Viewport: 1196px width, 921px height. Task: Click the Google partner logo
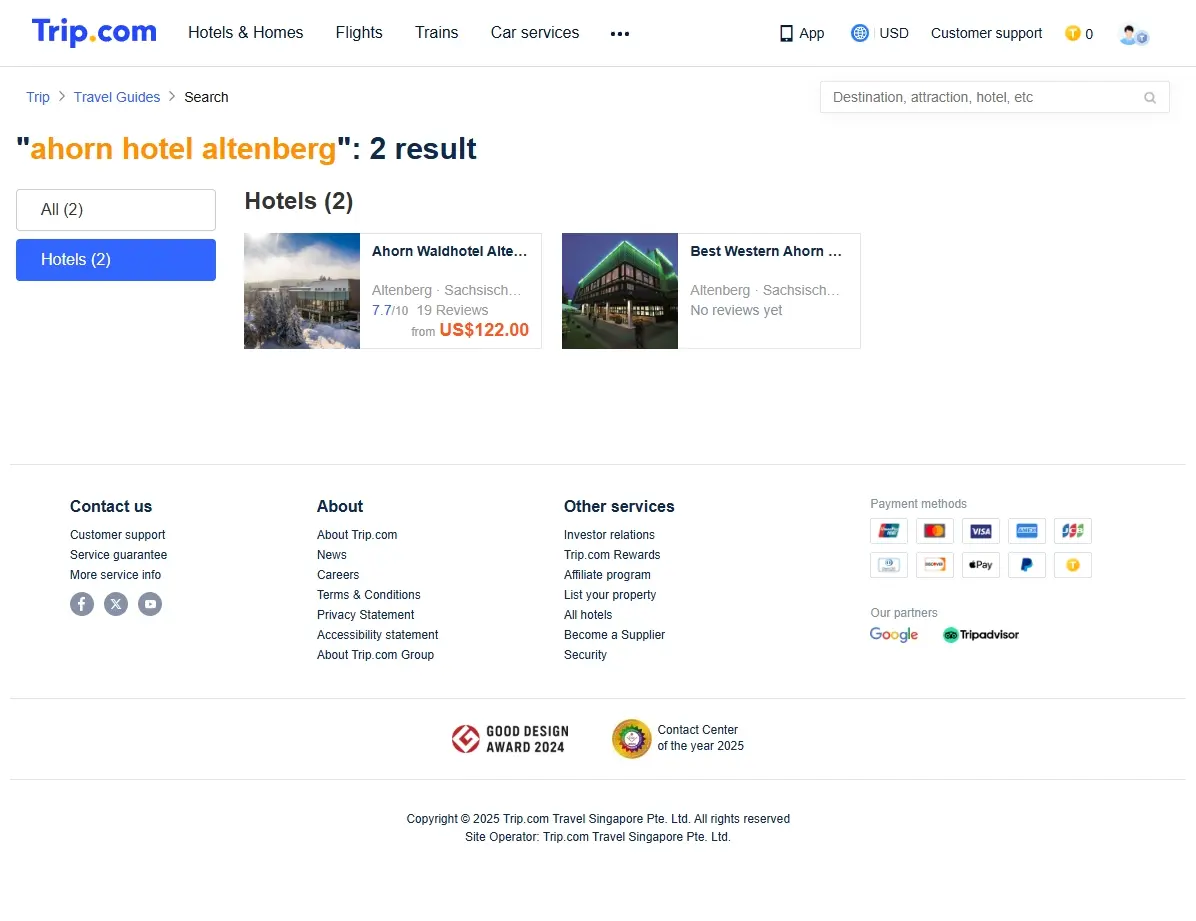coord(894,635)
